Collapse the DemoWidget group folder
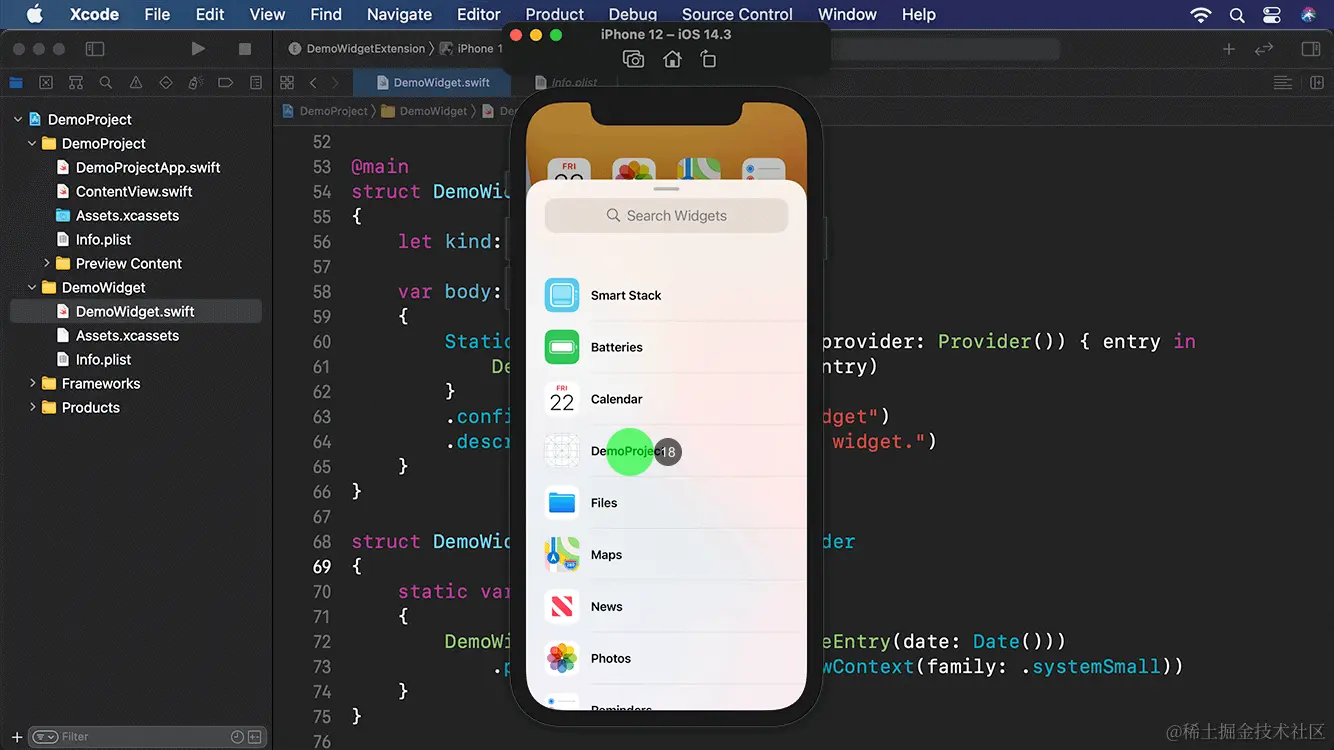This screenshot has width=1334, height=750. (x=32, y=287)
